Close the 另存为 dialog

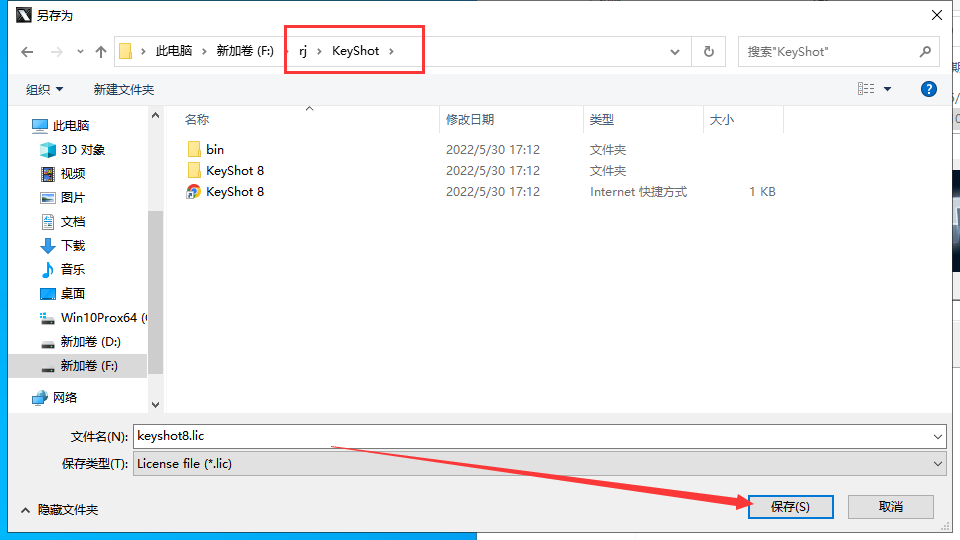tap(937, 15)
